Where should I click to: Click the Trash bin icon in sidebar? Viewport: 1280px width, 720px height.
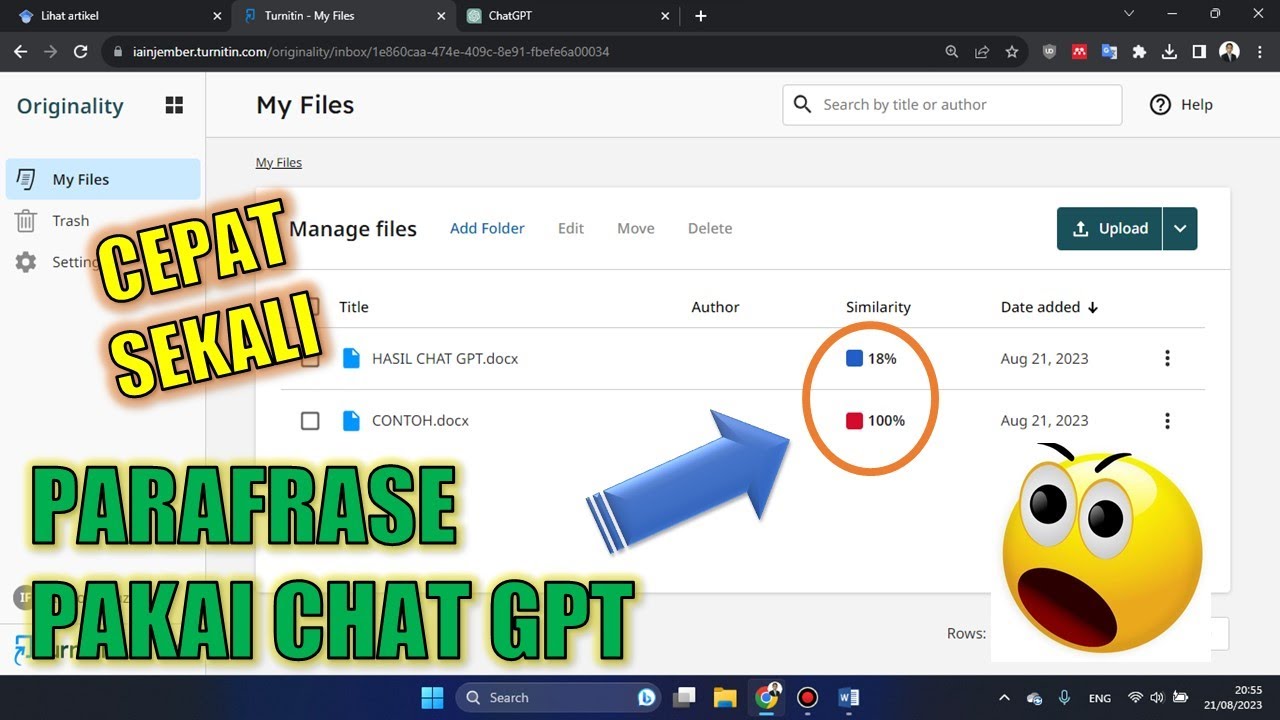(26, 221)
